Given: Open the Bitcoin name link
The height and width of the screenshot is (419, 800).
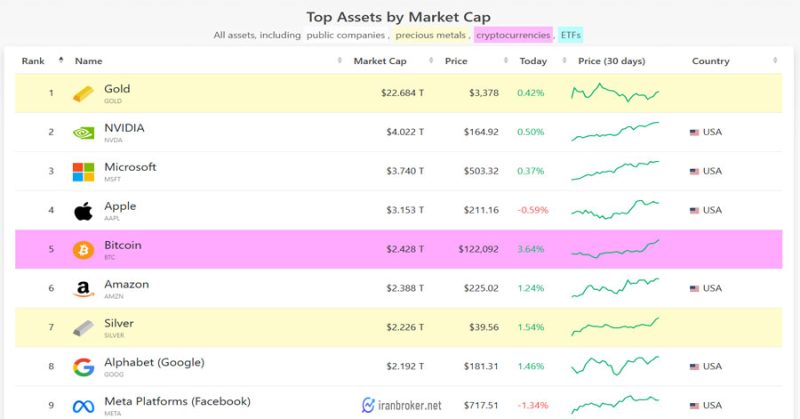Looking at the screenshot, I should (x=123, y=245).
